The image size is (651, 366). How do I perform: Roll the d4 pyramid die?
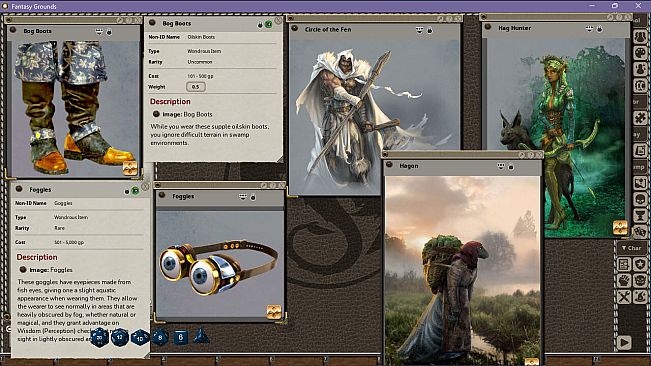[x=201, y=336]
